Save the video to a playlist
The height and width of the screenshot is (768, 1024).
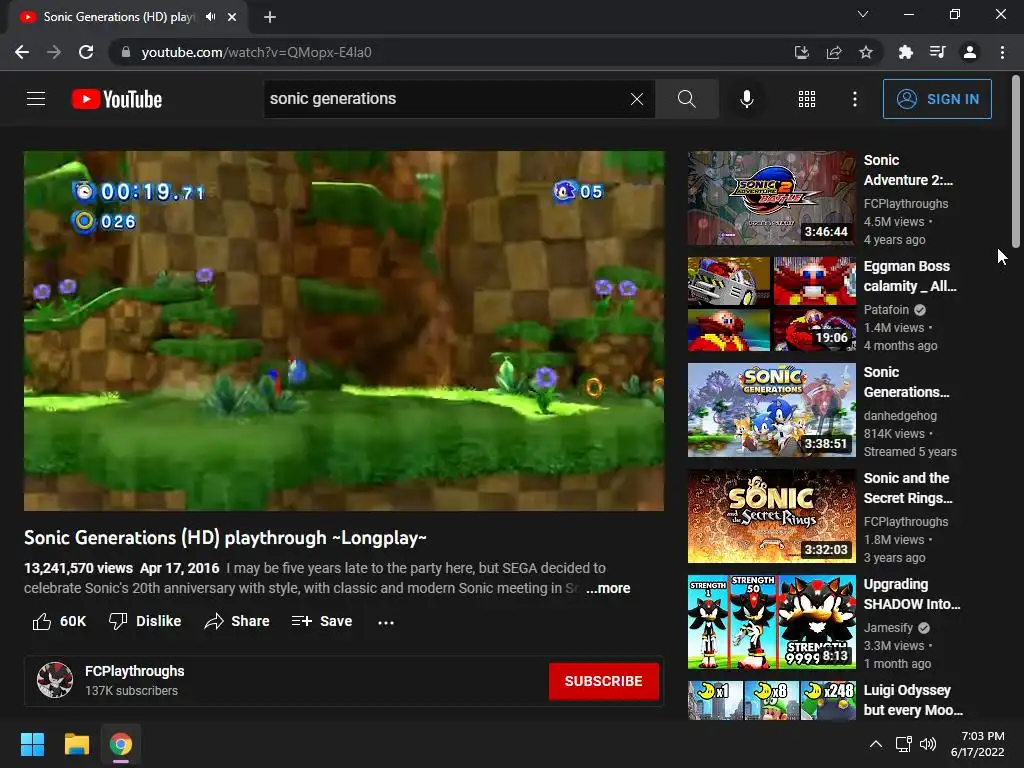pos(322,621)
